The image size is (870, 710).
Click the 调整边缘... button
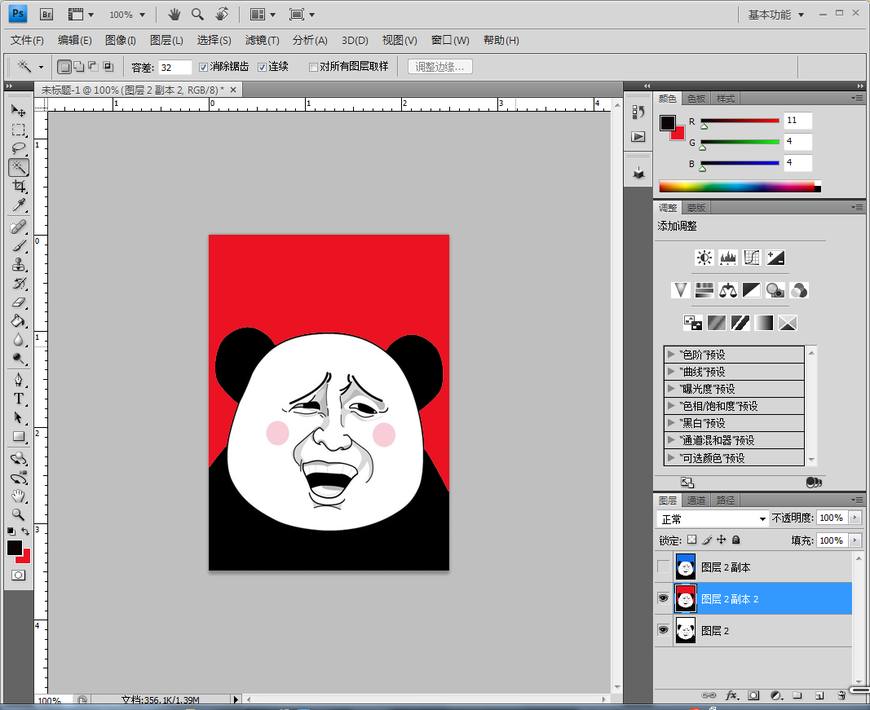[x=440, y=67]
